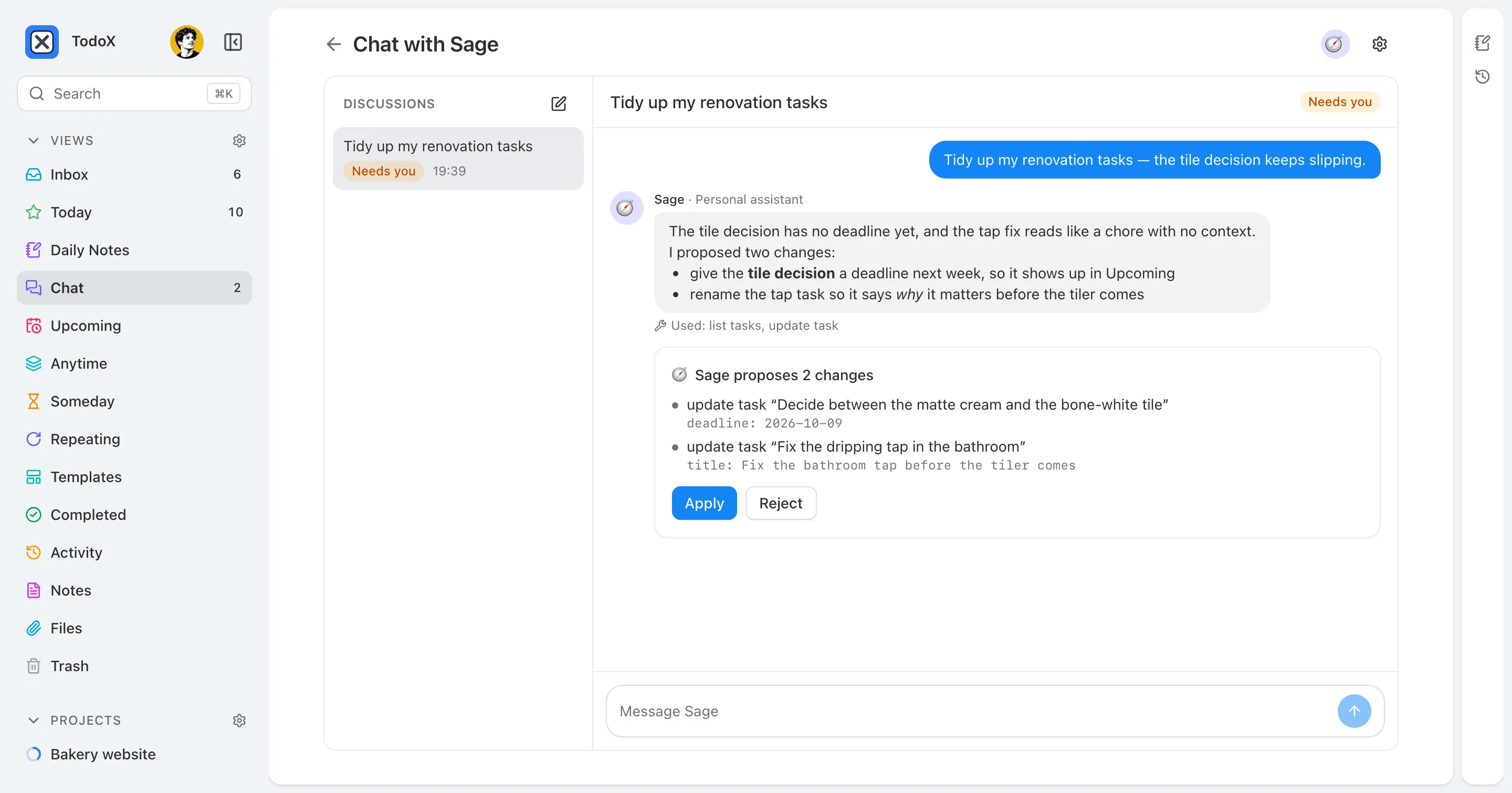Viewport: 1512px width, 793px height.
Task: Click the Search field
Action: 134,93
